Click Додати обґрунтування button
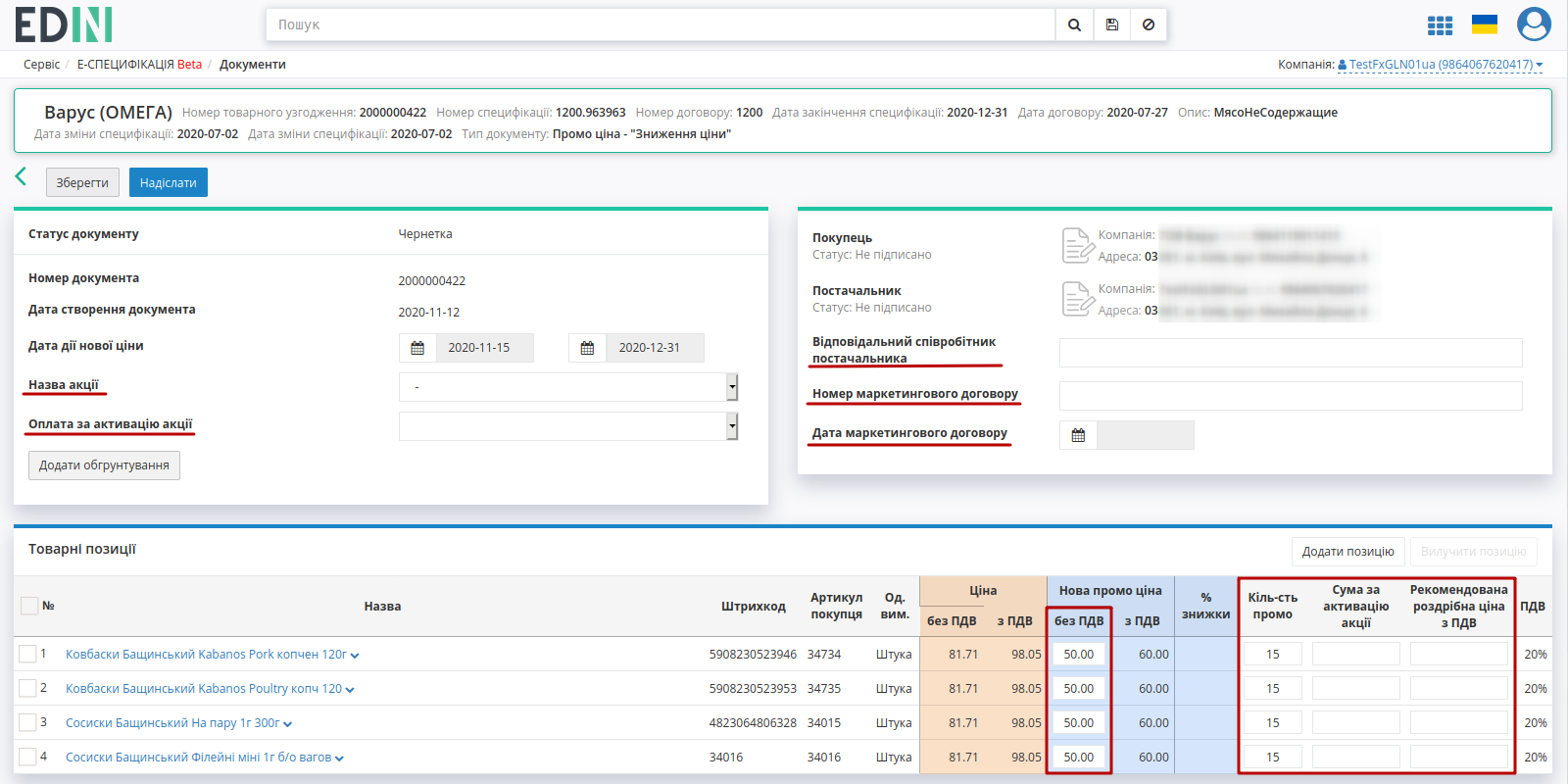 (x=104, y=465)
